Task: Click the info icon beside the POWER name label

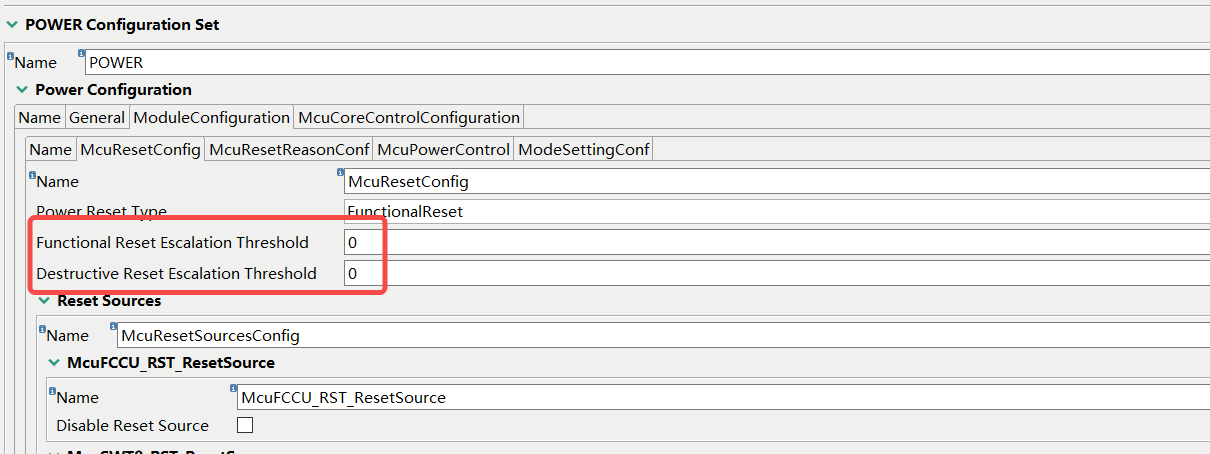Action: [x=10, y=57]
